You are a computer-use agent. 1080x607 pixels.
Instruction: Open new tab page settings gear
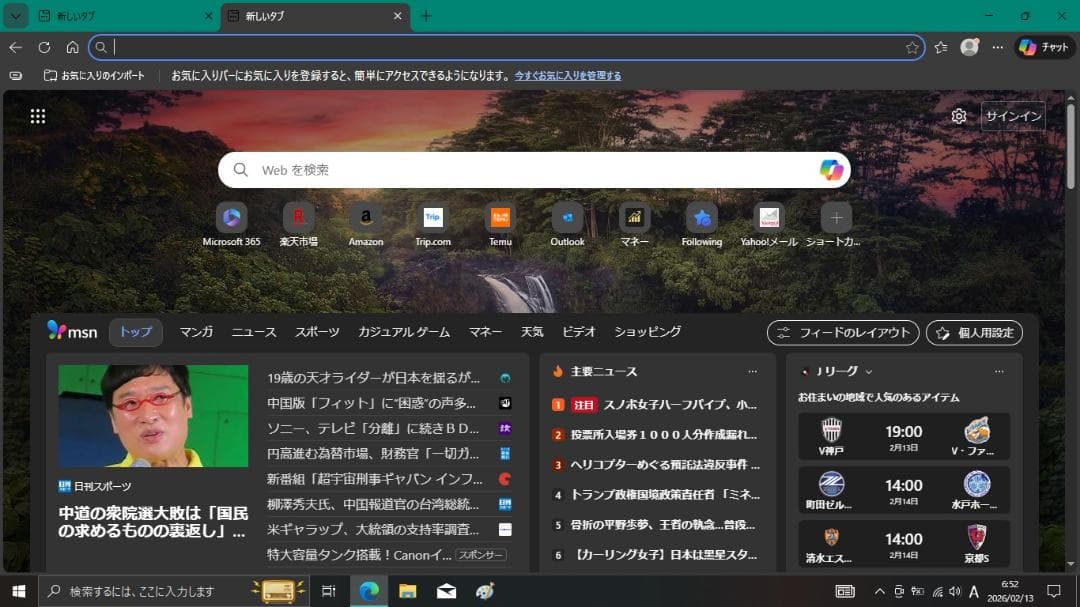coord(958,116)
